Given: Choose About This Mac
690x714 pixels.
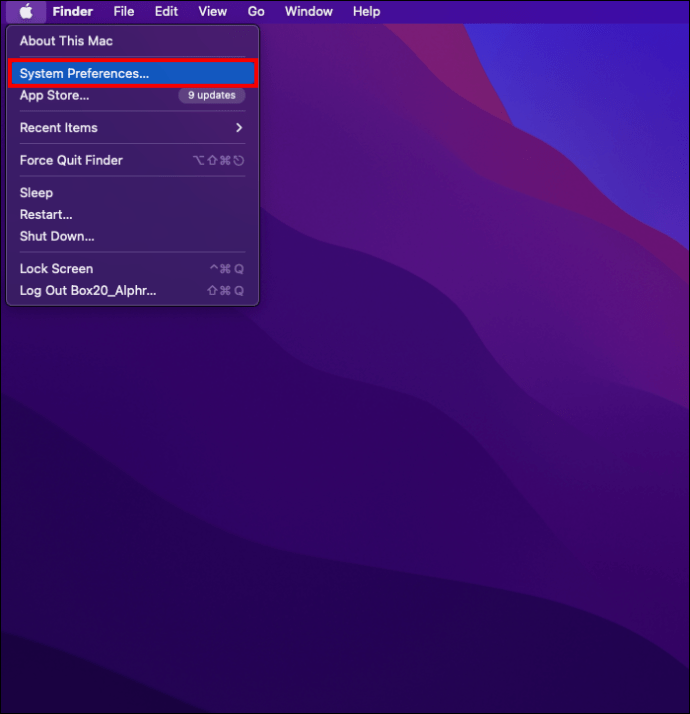Looking at the screenshot, I should [x=133, y=41].
